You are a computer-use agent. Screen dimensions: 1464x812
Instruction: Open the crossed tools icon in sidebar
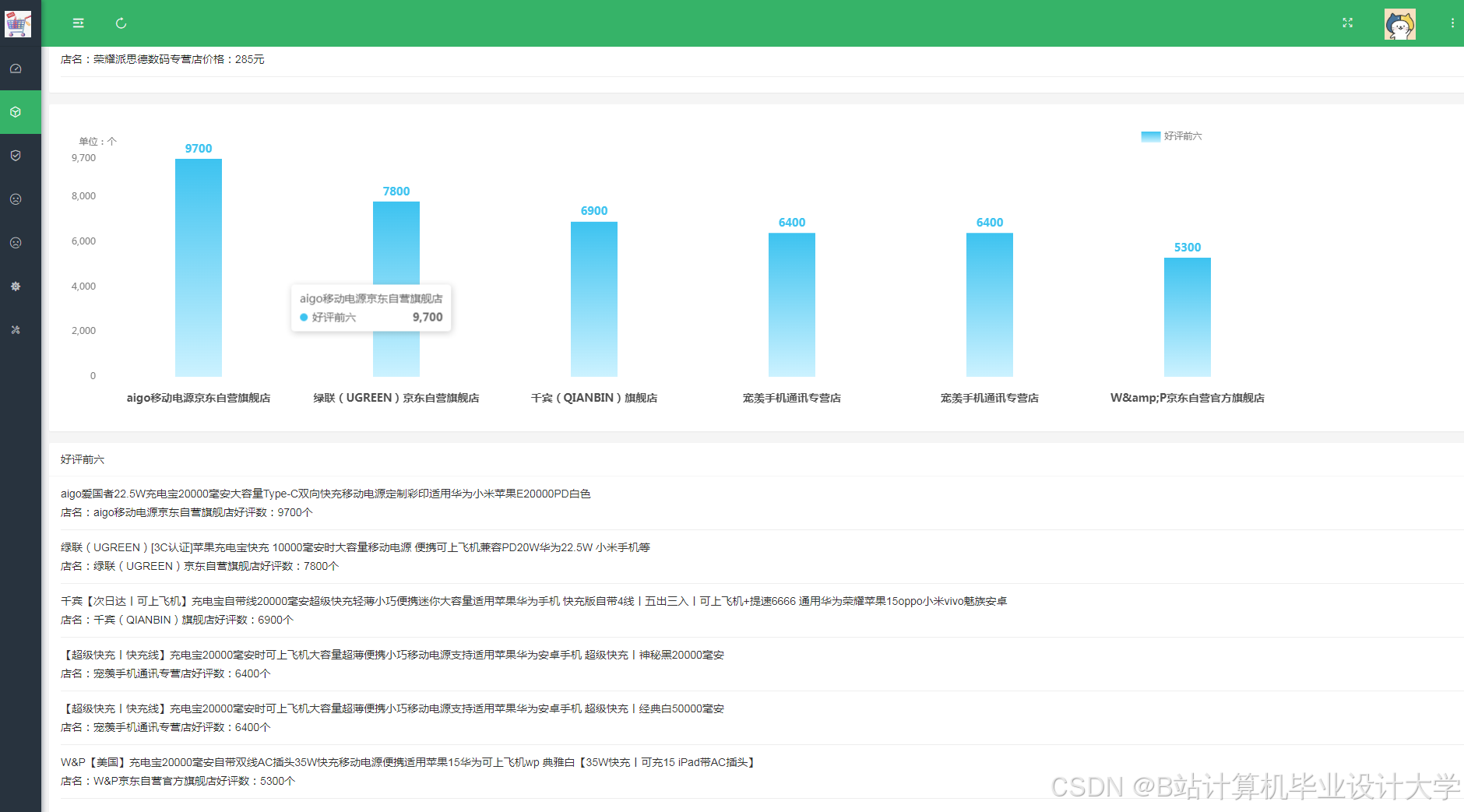click(x=16, y=330)
